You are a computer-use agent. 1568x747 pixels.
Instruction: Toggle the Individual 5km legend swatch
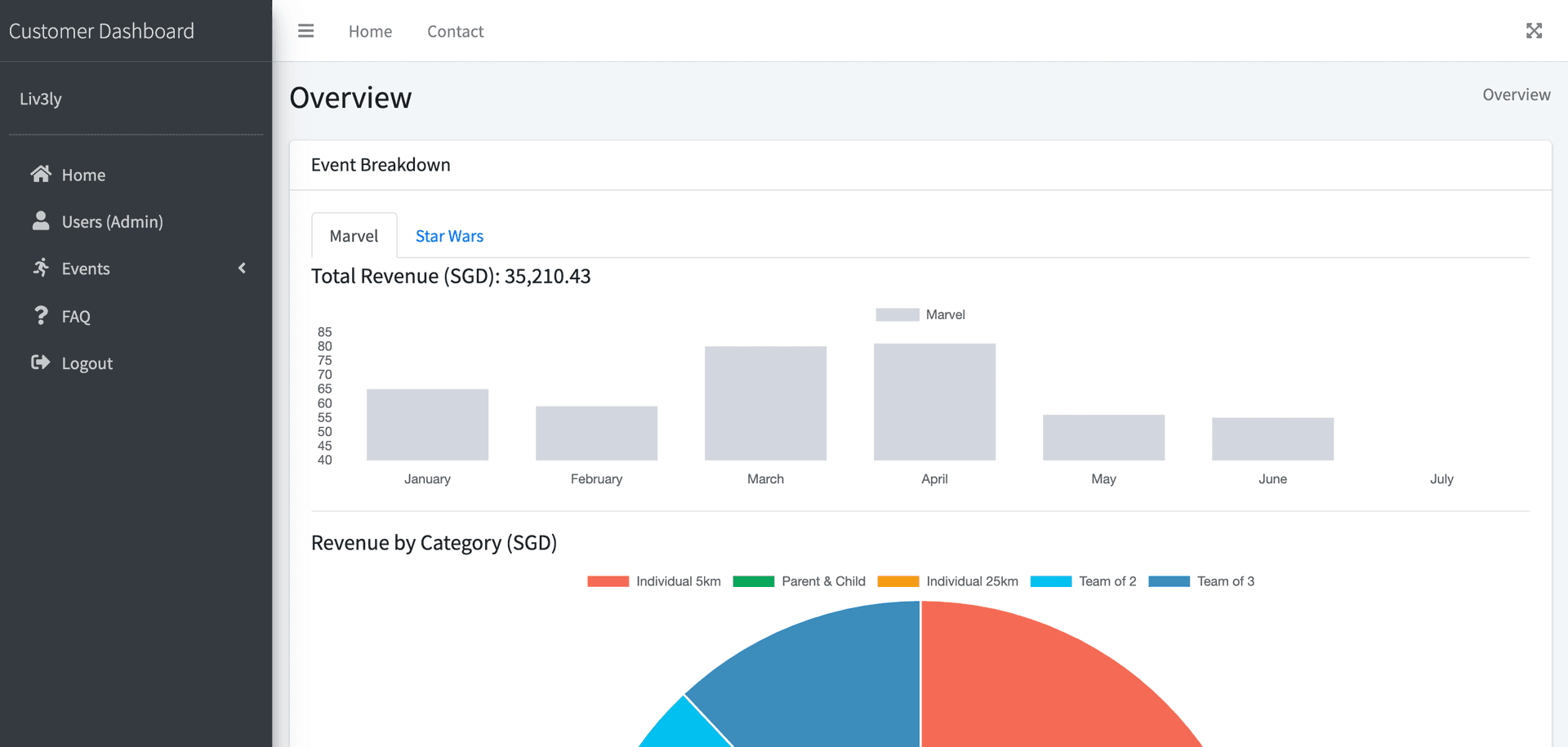pos(608,581)
